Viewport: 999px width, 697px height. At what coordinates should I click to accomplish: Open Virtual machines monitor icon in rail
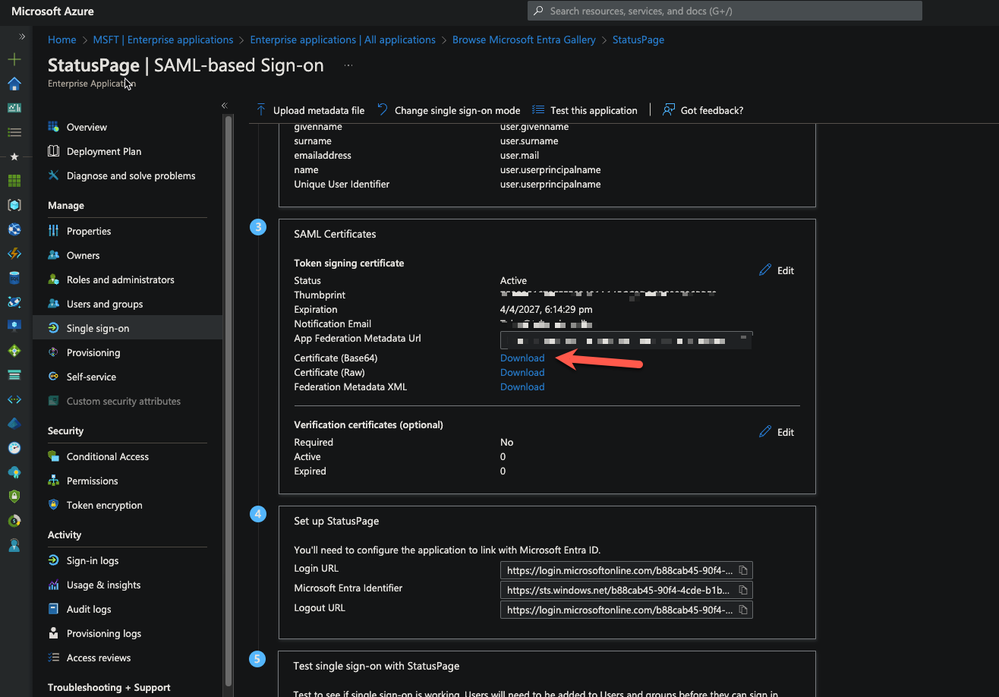click(14, 326)
